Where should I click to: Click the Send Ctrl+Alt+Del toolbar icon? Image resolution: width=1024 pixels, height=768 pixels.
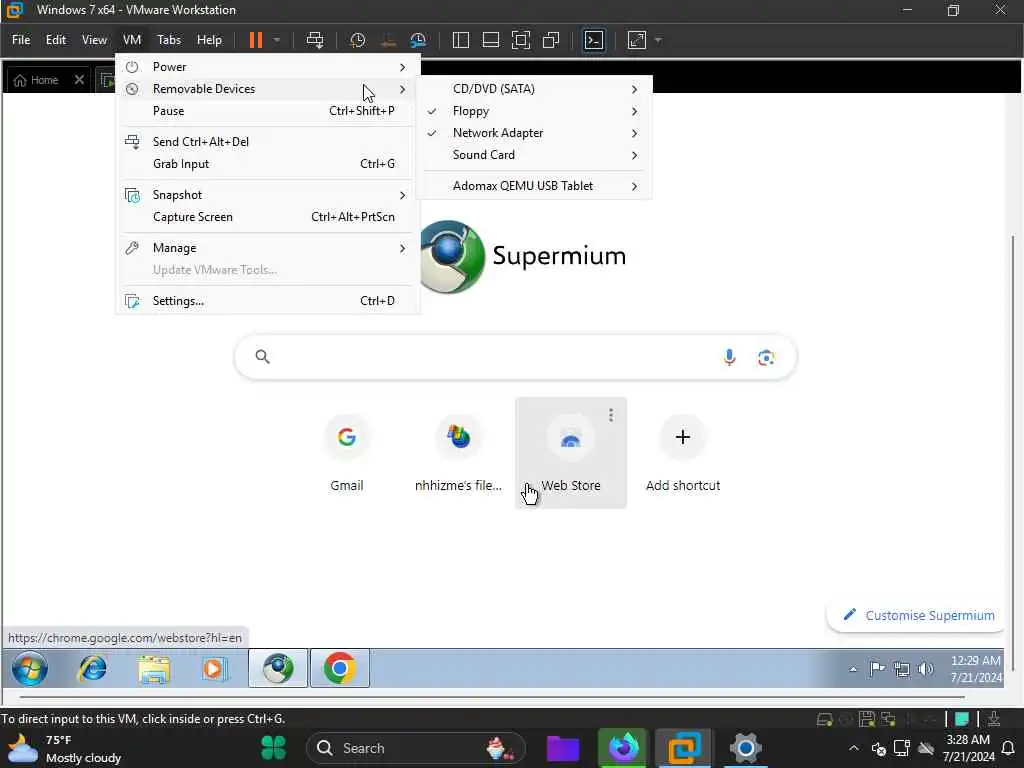[x=315, y=40]
